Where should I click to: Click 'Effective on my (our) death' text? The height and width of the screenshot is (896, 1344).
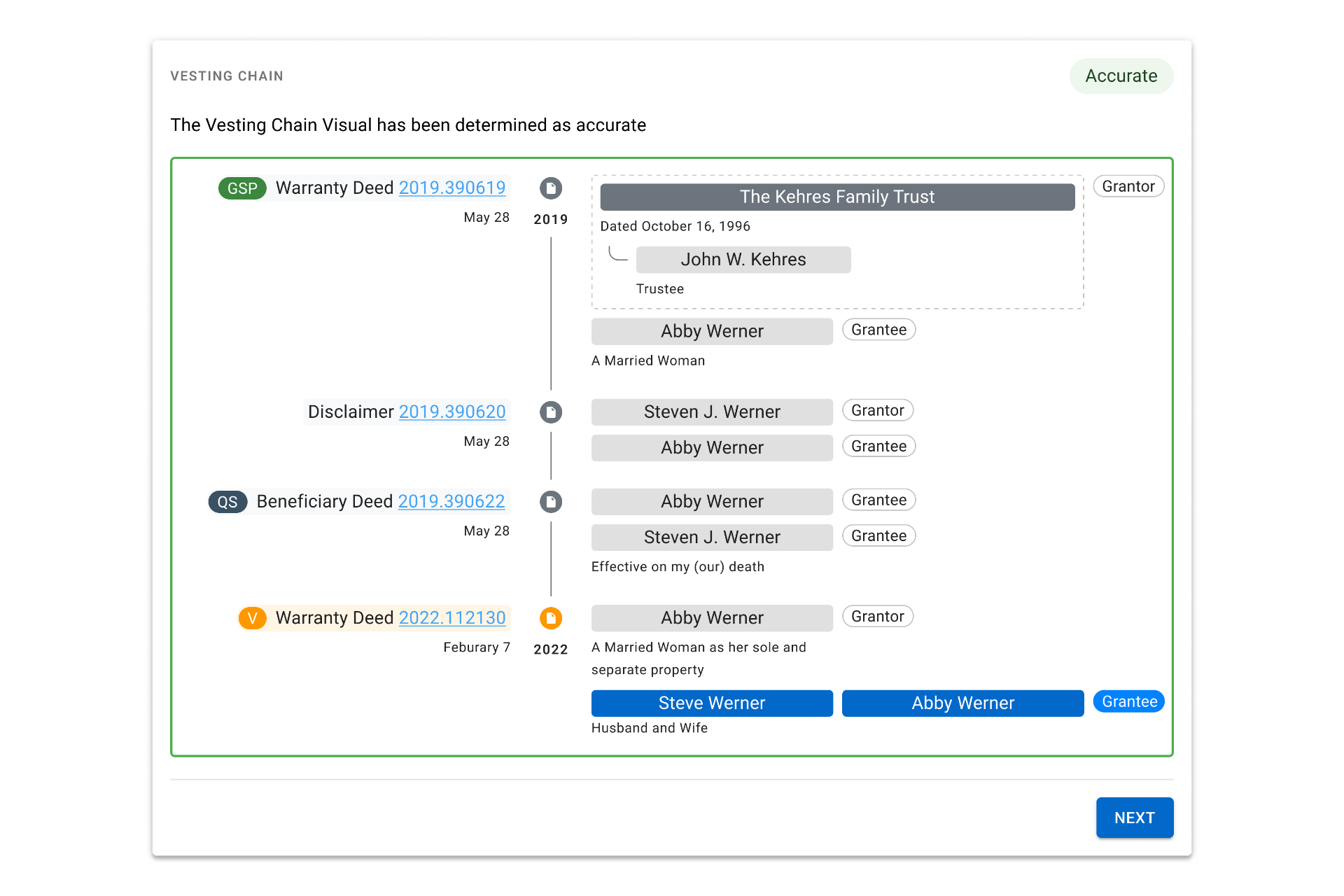[x=678, y=567]
